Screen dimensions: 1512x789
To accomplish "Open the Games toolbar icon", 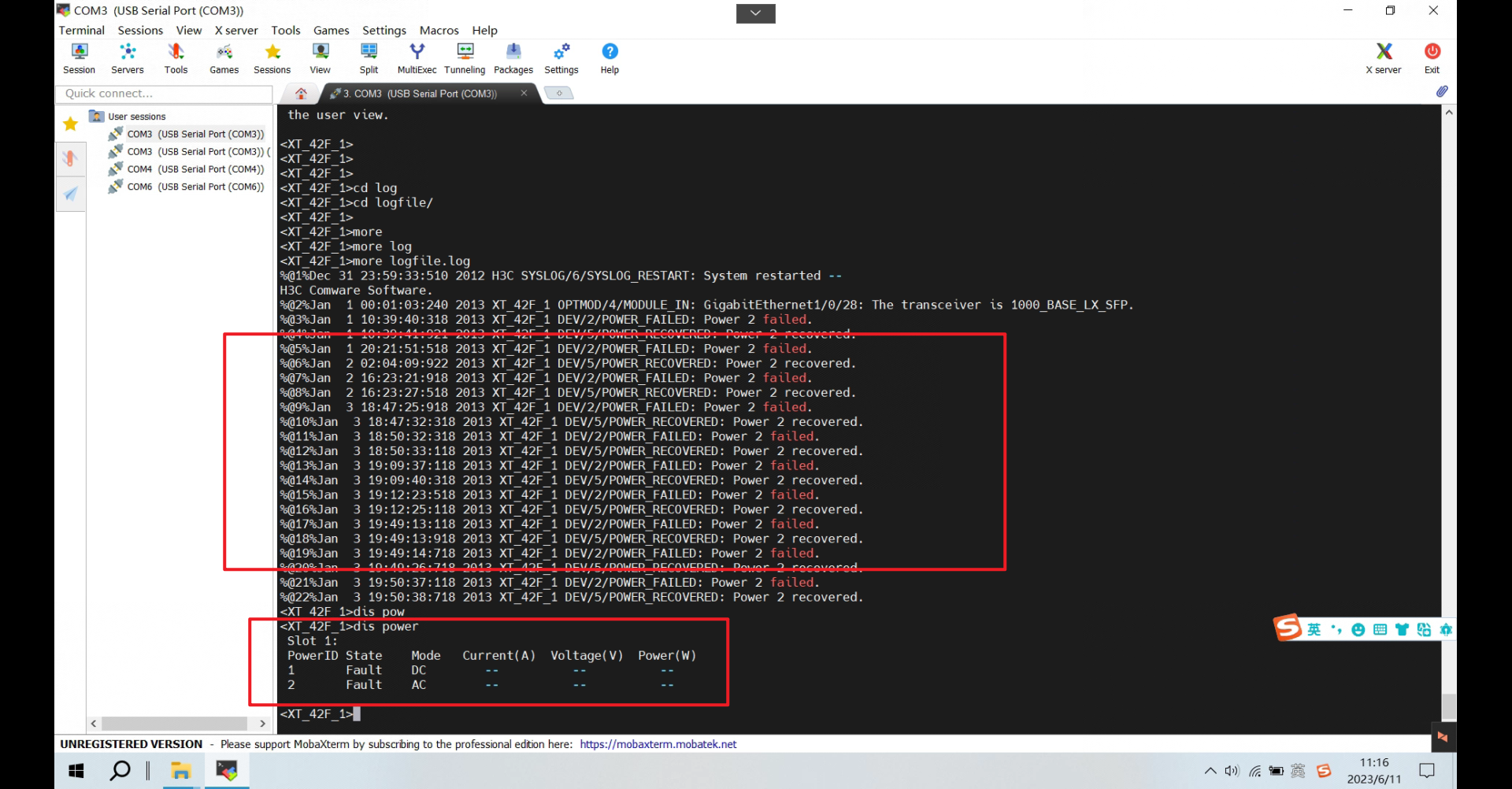I will (224, 59).
